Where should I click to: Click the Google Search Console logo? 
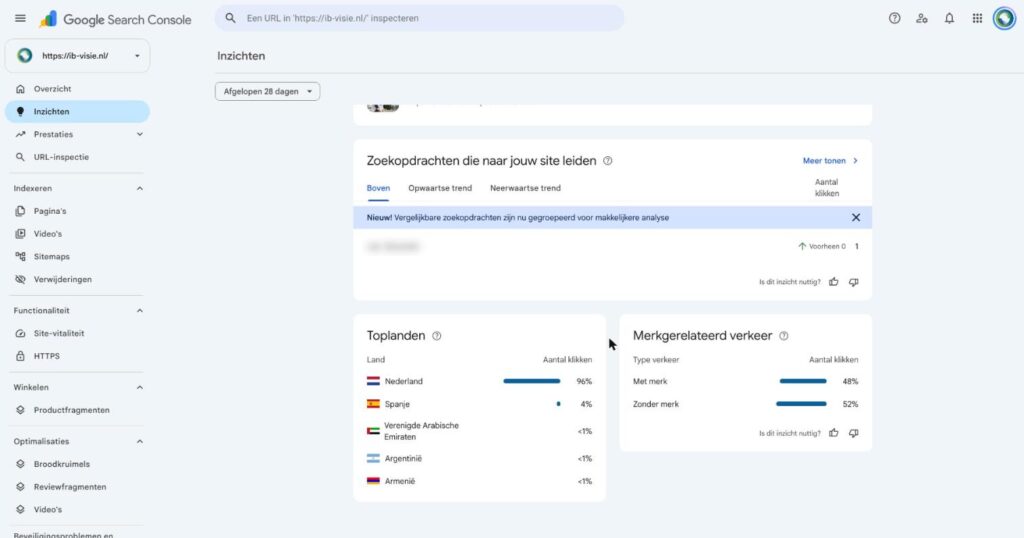click(115, 20)
